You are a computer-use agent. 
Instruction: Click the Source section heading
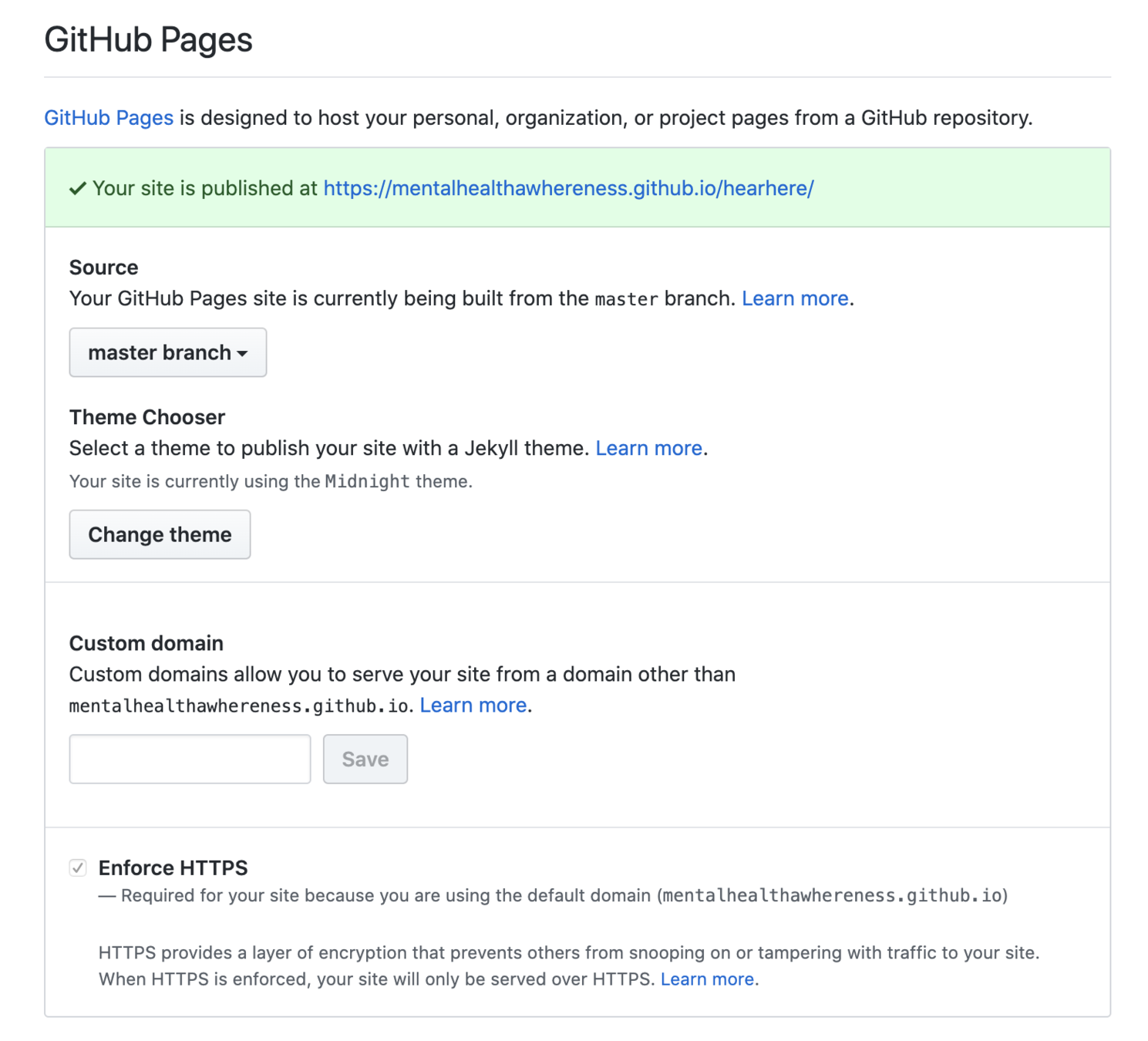tap(104, 268)
